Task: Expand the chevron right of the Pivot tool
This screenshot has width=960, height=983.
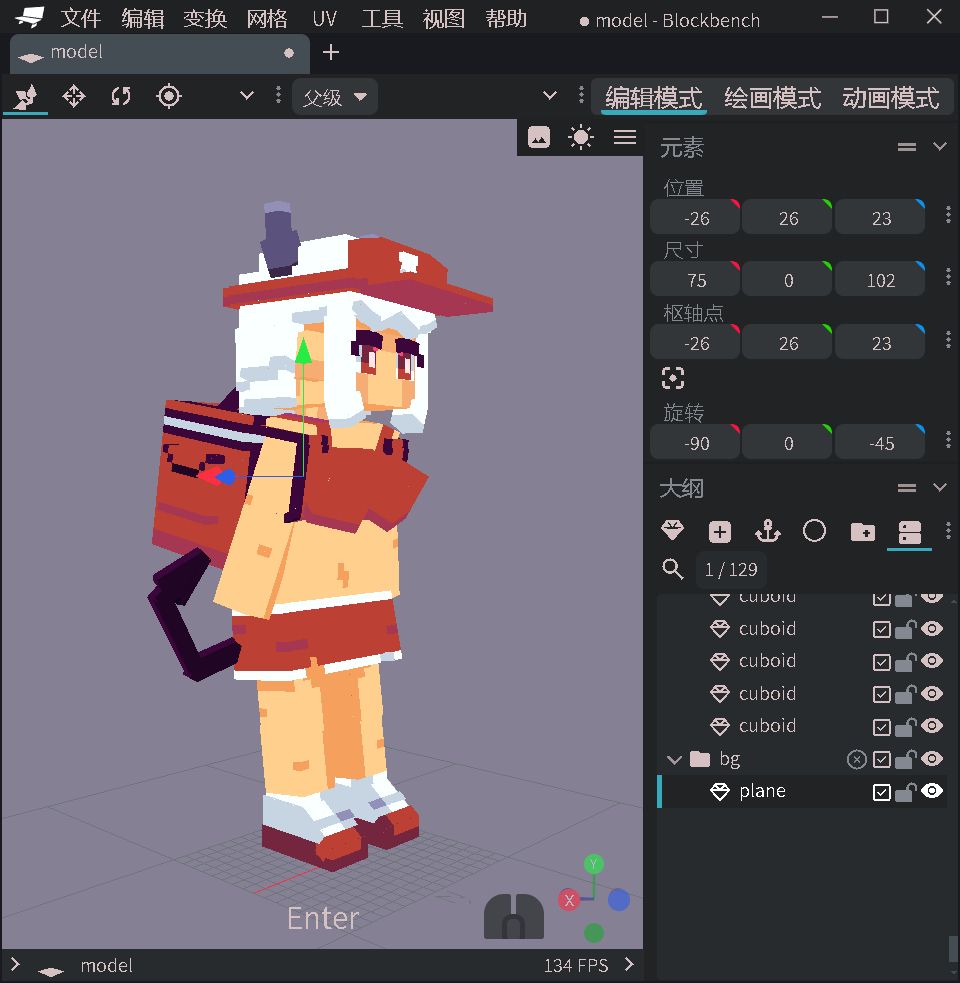Action: [x=246, y=96]
